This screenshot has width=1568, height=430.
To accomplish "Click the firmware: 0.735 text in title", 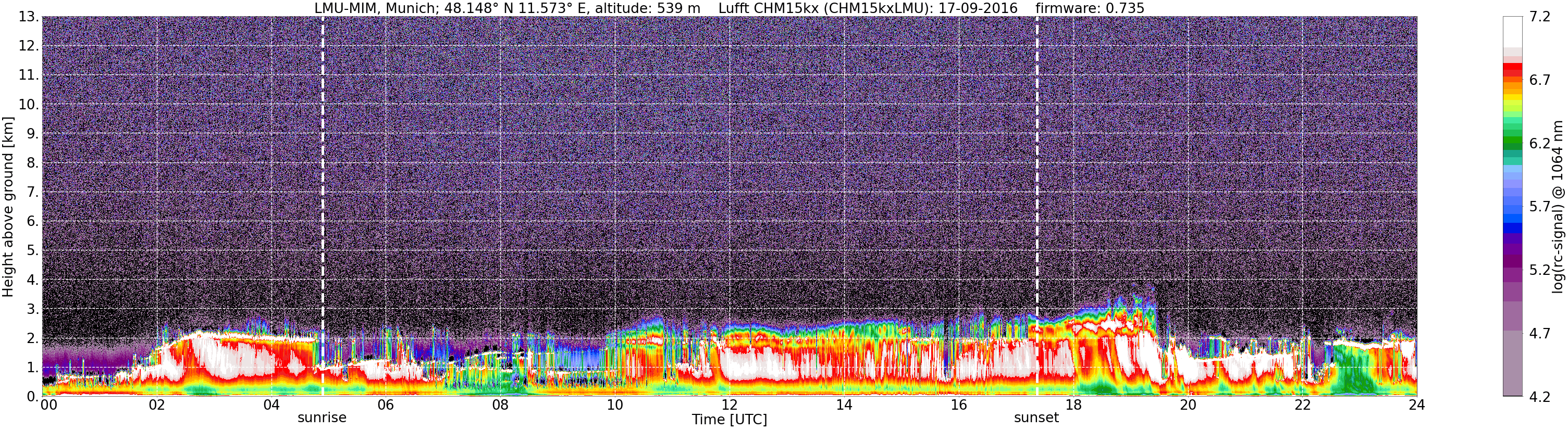I will pyautogui.click(x=1090, y=8).
